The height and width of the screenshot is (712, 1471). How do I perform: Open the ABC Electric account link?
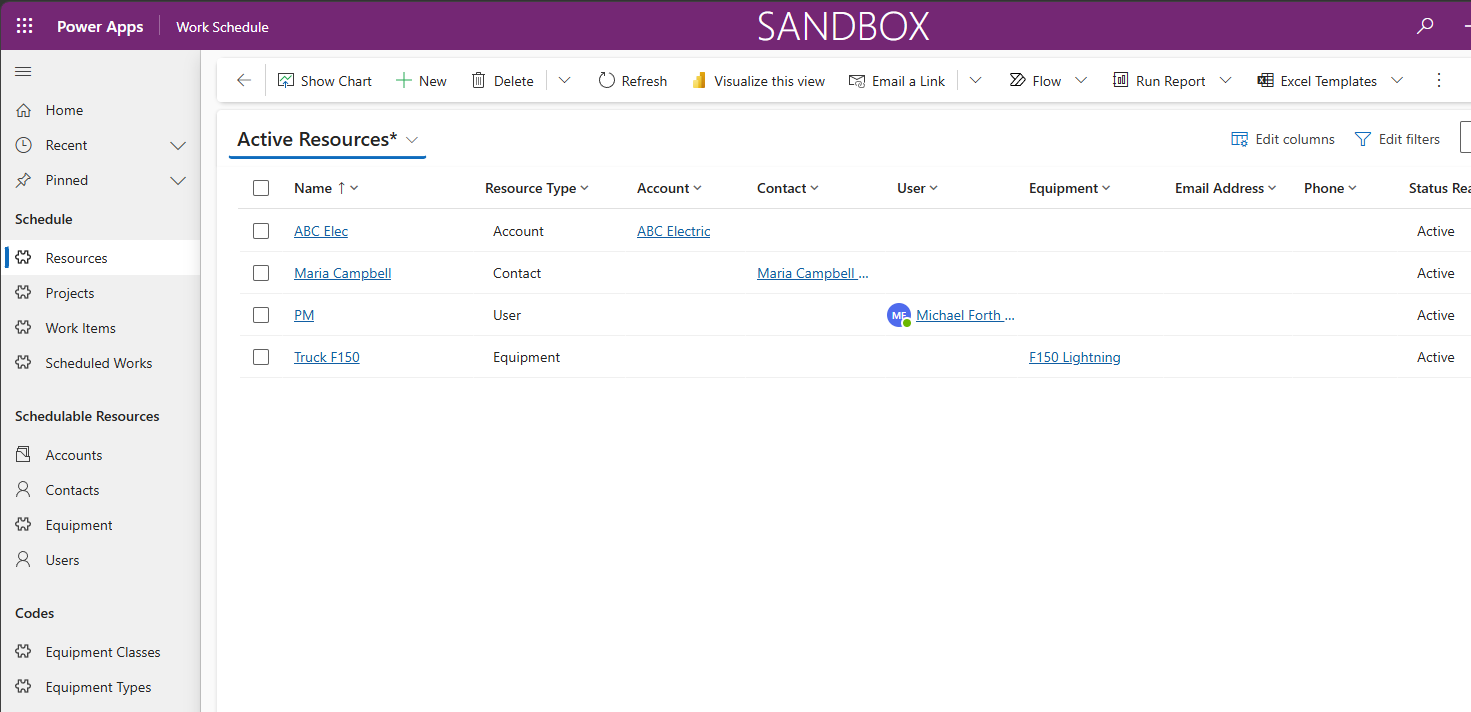[674, 231]
